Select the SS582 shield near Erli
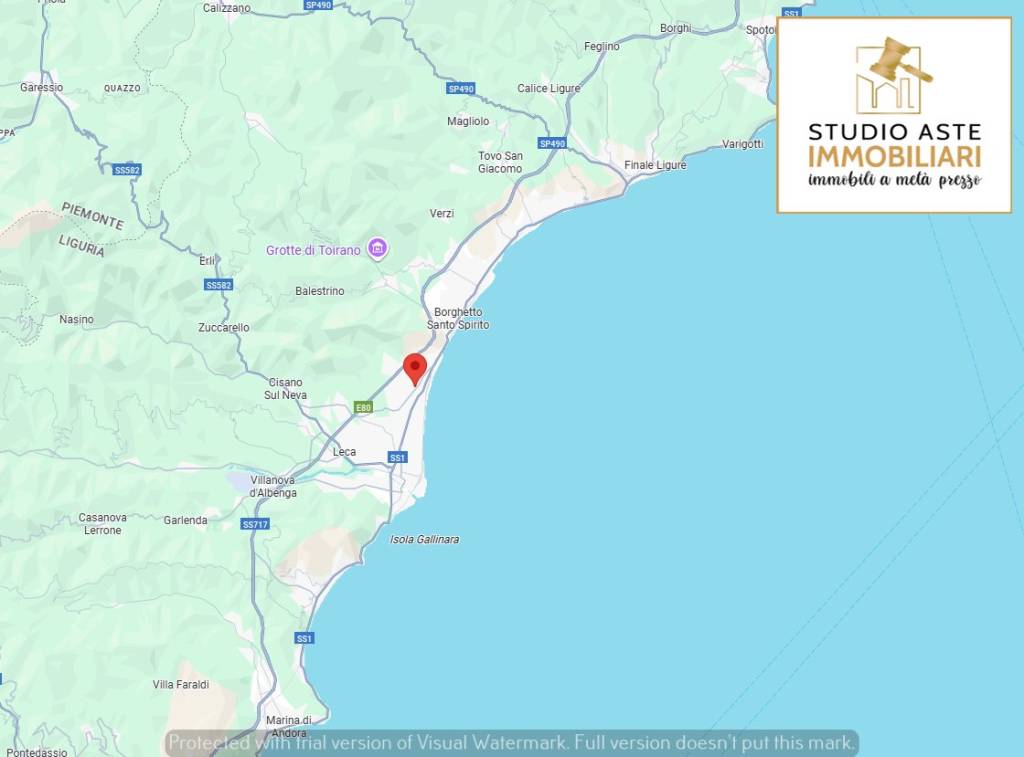1024x757 pixels. click(218, 285)
